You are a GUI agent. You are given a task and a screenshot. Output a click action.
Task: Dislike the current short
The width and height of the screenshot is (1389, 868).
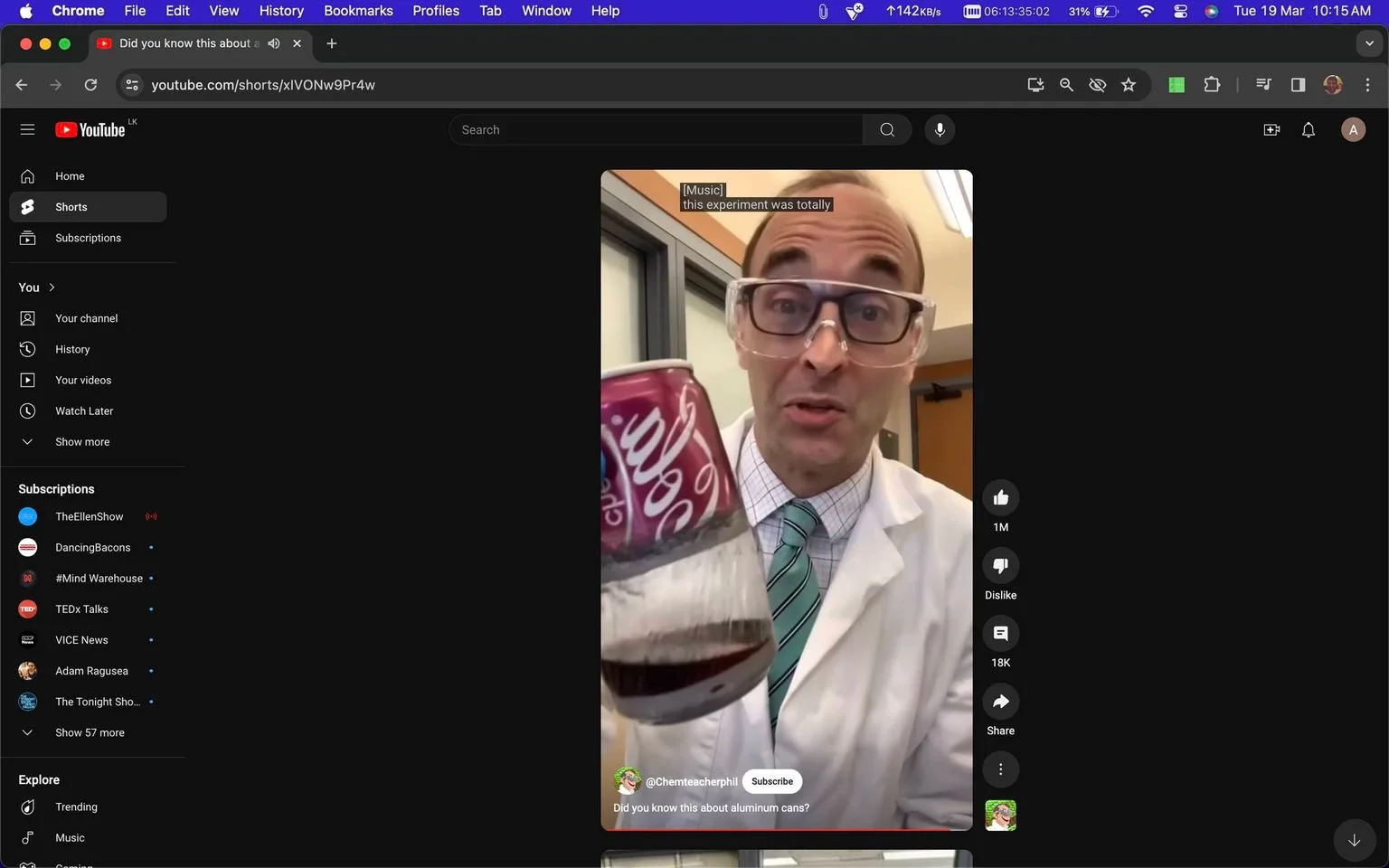1000,566
